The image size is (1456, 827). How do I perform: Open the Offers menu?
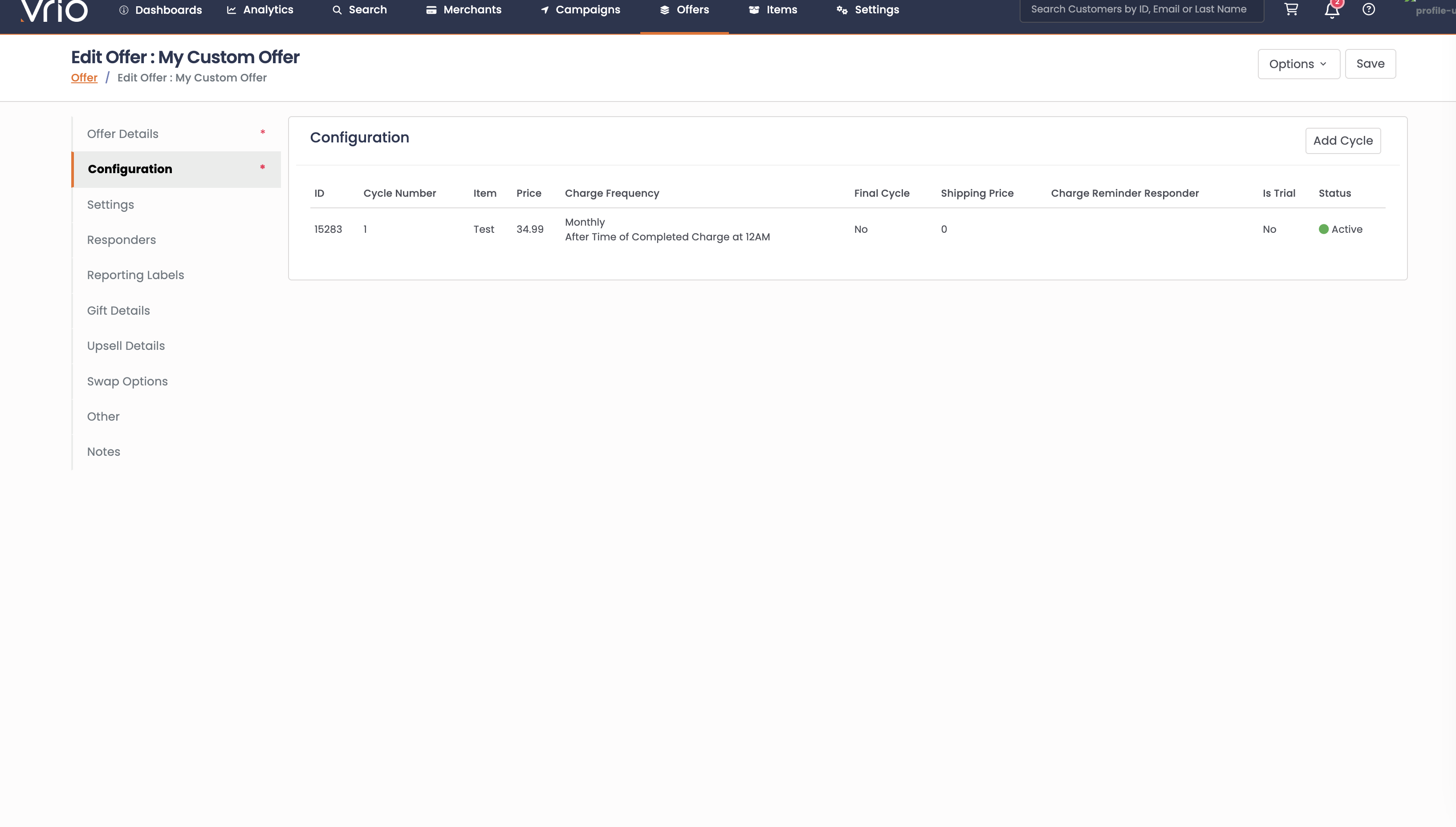684,10
